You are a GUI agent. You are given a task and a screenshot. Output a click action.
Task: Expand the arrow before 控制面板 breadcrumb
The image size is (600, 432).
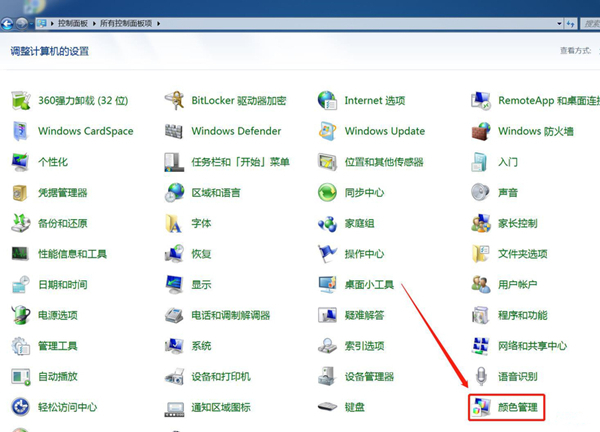pos(52,24)
